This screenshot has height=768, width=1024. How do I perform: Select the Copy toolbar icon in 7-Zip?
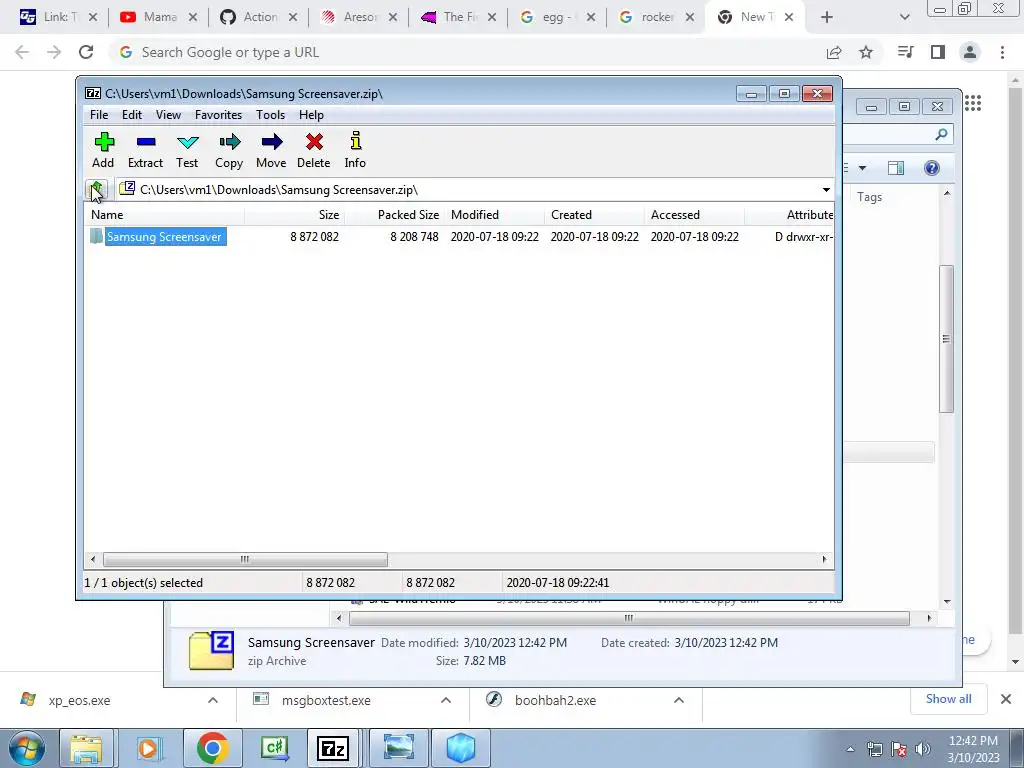click(229, 150)
